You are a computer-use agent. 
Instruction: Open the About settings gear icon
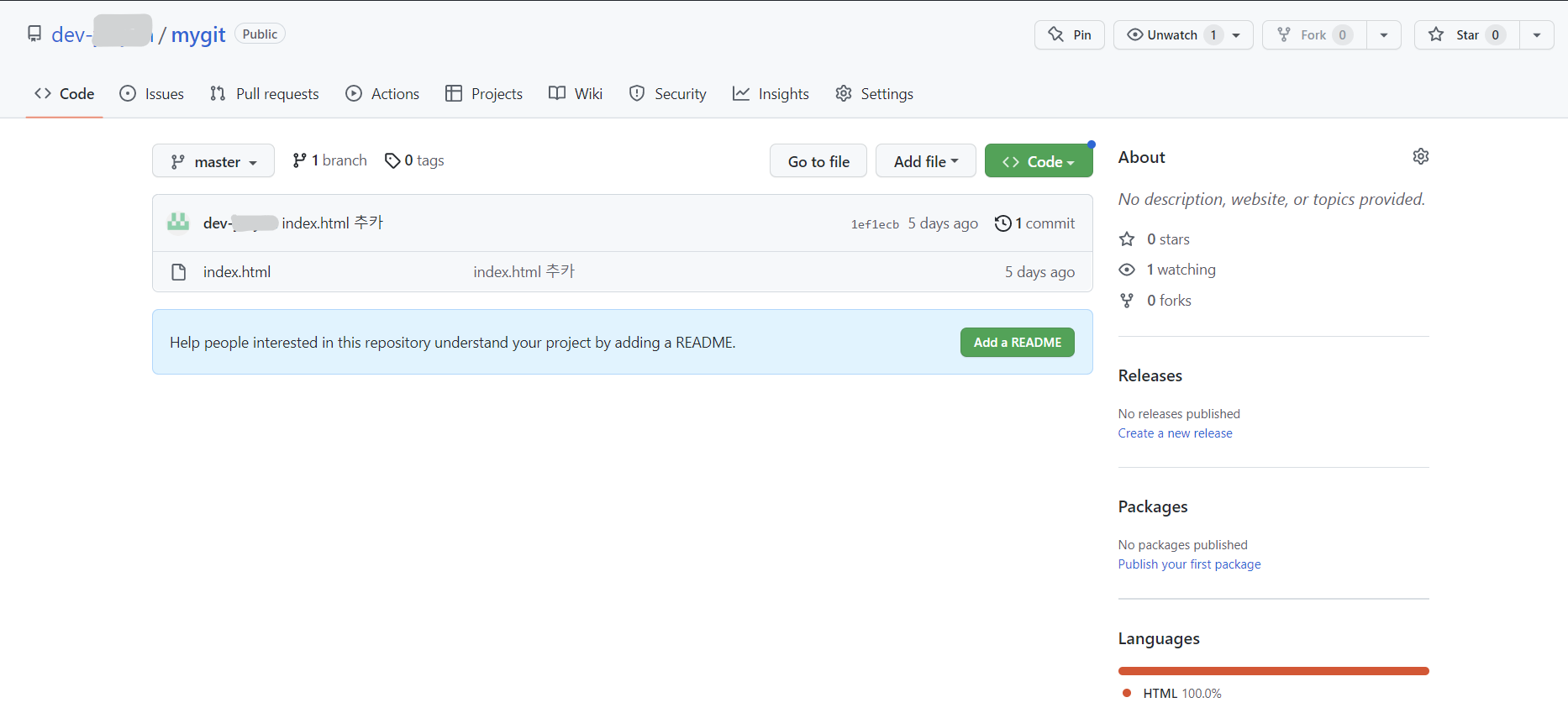point(1421,156)
